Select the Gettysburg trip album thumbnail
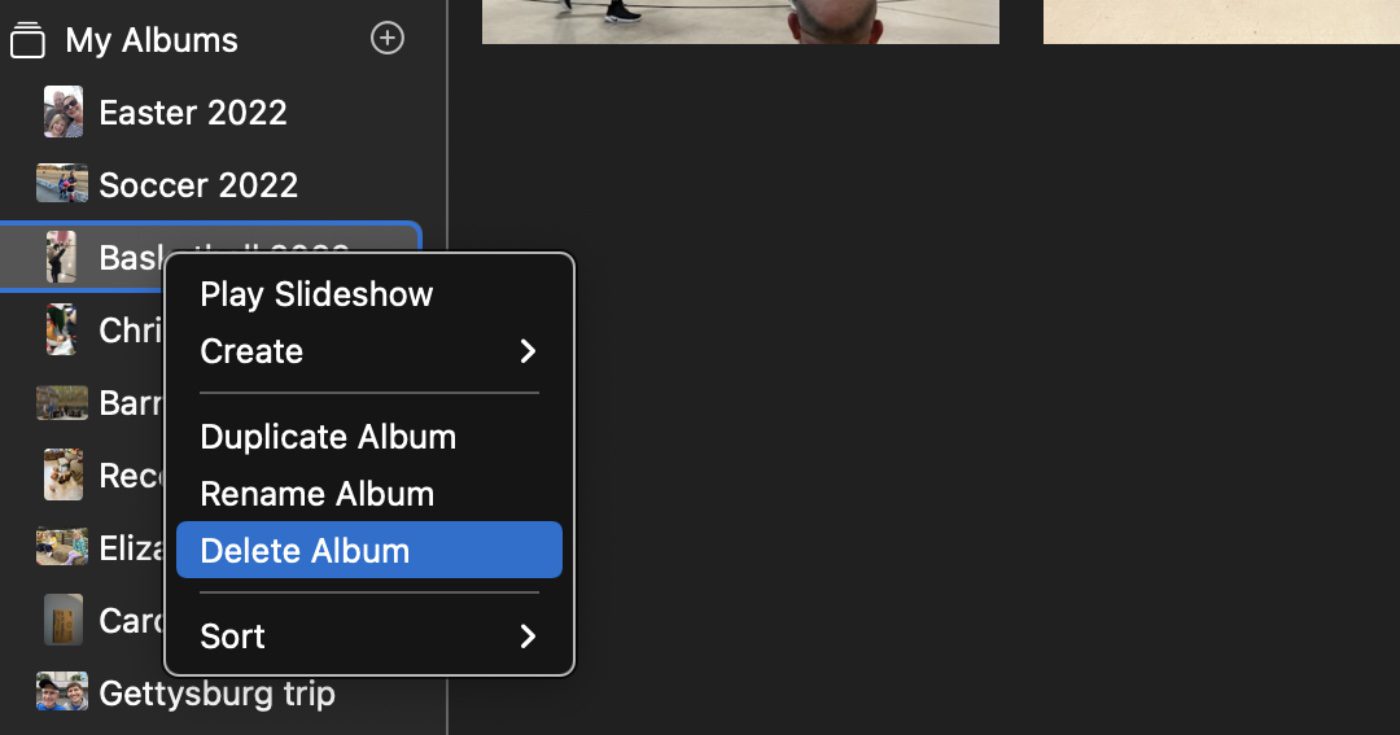Image resolution: width=1400 pixels, height=735 pixels. pyautogui.click(x=62, y=692)
